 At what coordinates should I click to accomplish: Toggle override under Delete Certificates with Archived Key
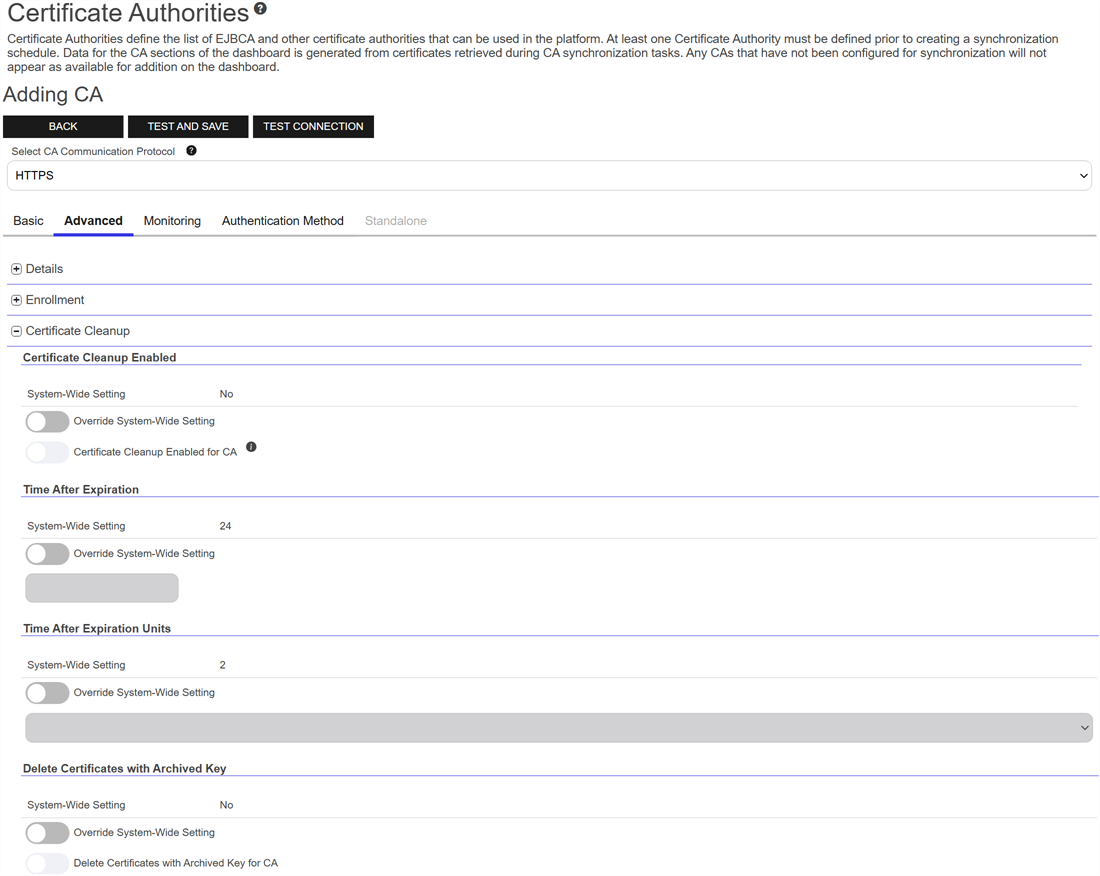pyautogui.click(x=47, y=832)
